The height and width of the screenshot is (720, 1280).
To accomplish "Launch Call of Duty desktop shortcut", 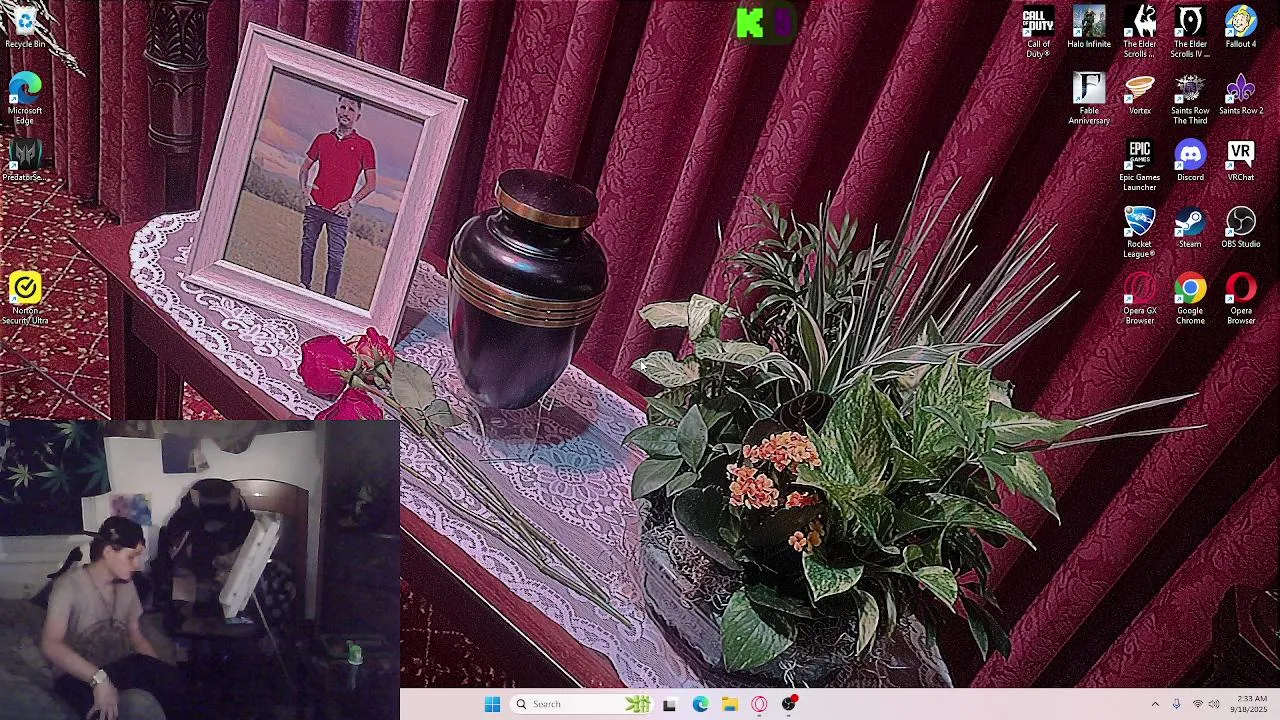I will 1038,31.
